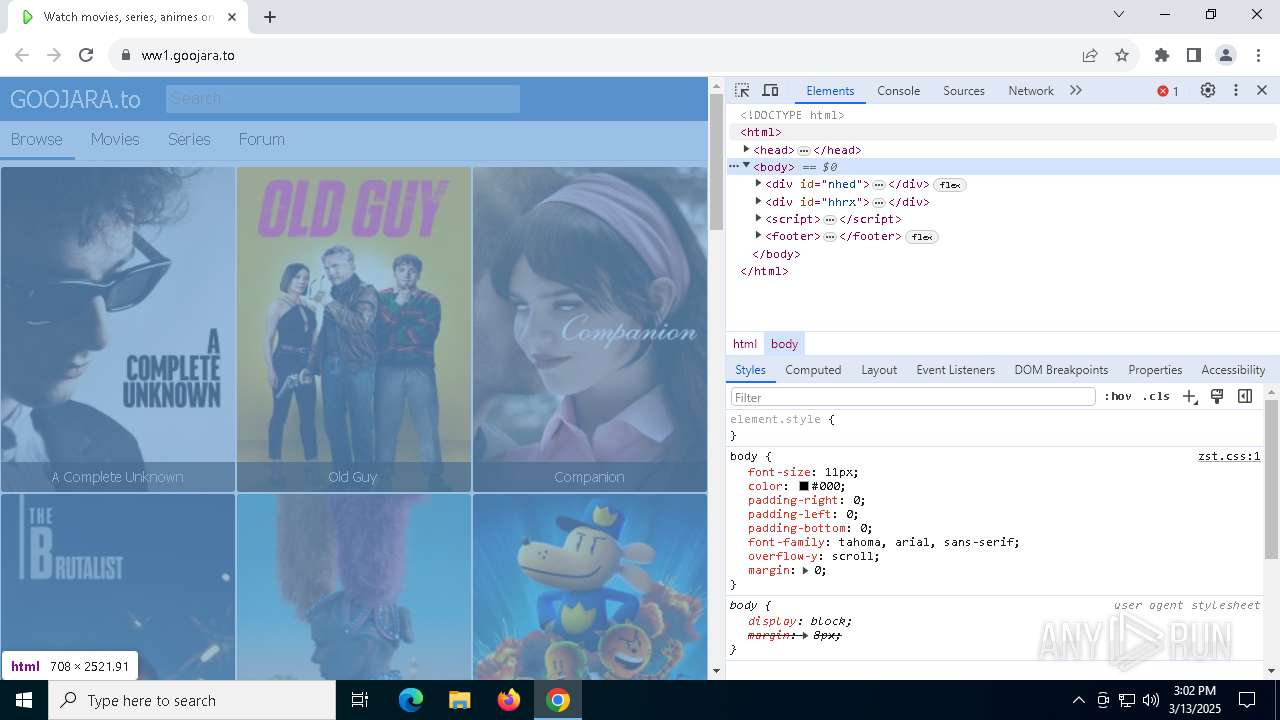
Task: Toggle the flex badge on nhed div
Action: [950, 185]
